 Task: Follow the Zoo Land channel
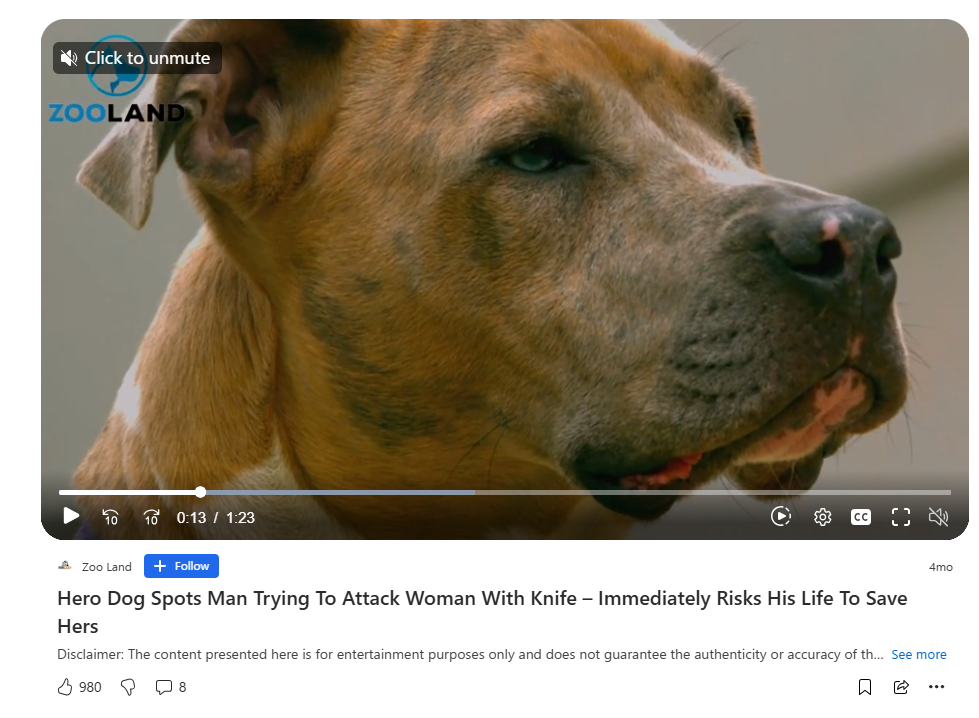click(181, 566)
